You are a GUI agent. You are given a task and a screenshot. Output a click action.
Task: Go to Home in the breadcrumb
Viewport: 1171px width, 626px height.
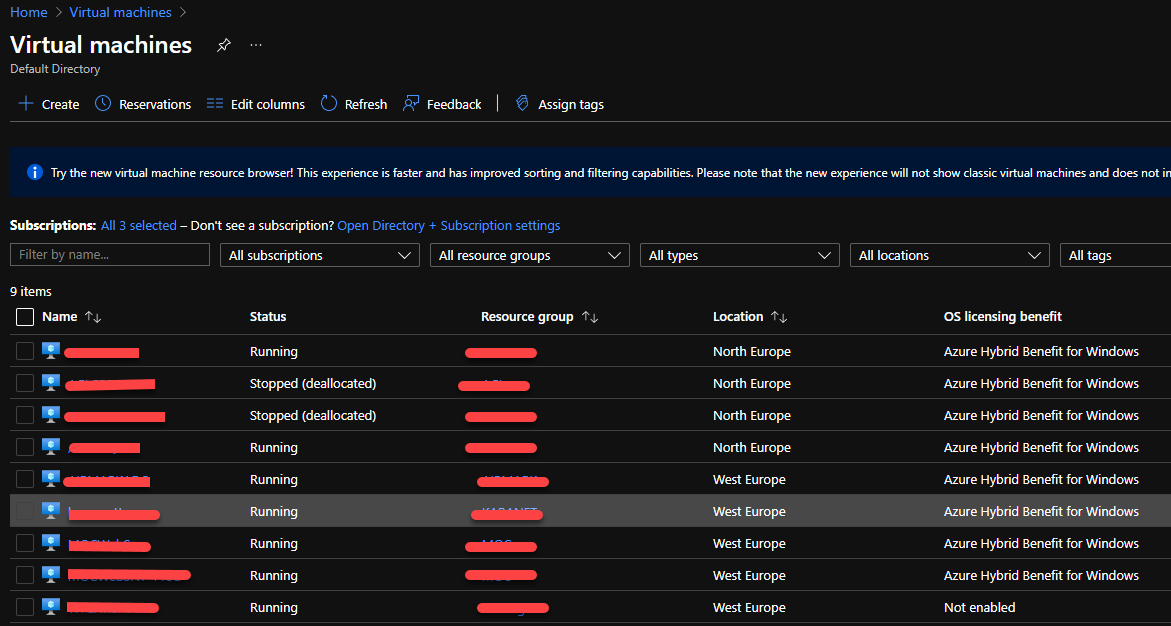click(28, 12)
